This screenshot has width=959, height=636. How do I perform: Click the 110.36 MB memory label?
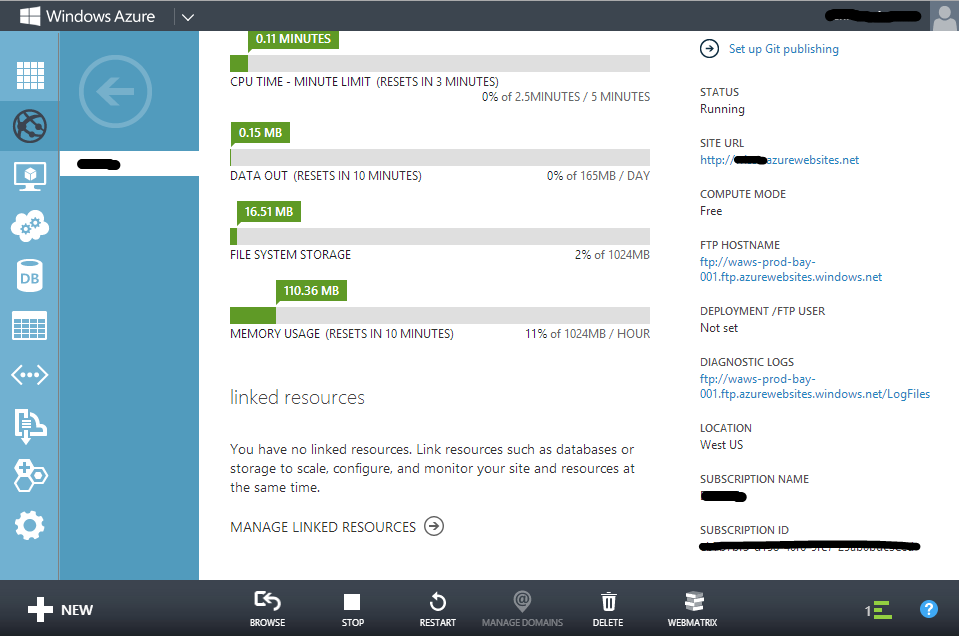click(x=311, y=291)
